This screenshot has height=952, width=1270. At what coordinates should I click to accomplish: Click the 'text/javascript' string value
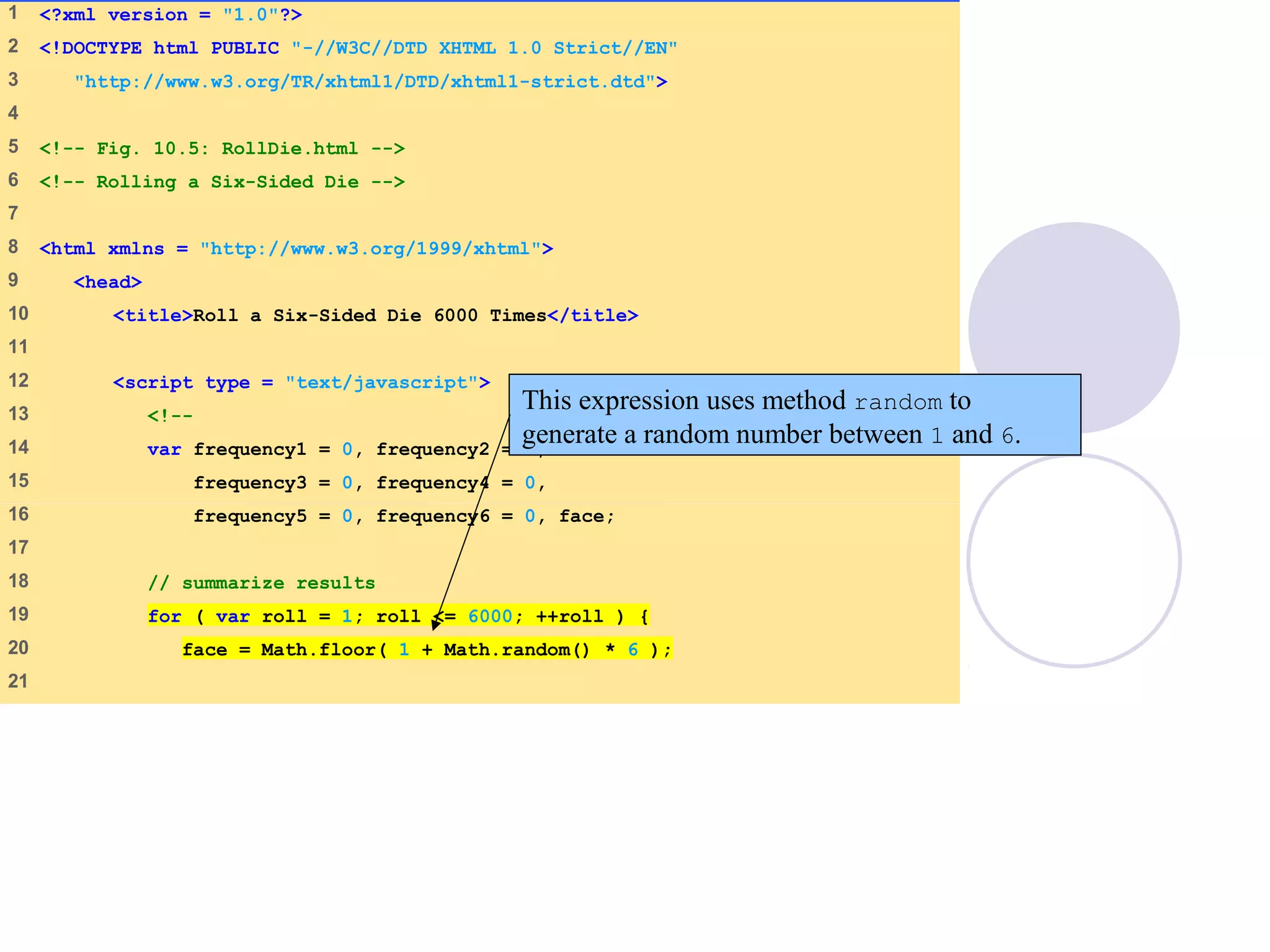382,382
